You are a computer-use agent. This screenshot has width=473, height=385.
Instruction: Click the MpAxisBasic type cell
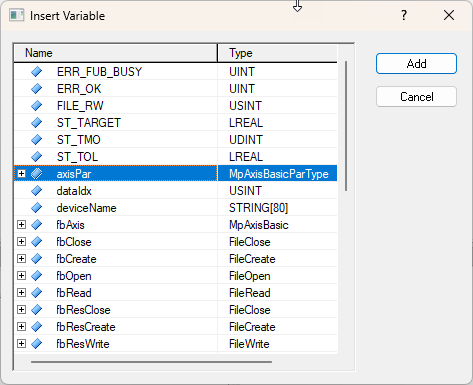277,225
